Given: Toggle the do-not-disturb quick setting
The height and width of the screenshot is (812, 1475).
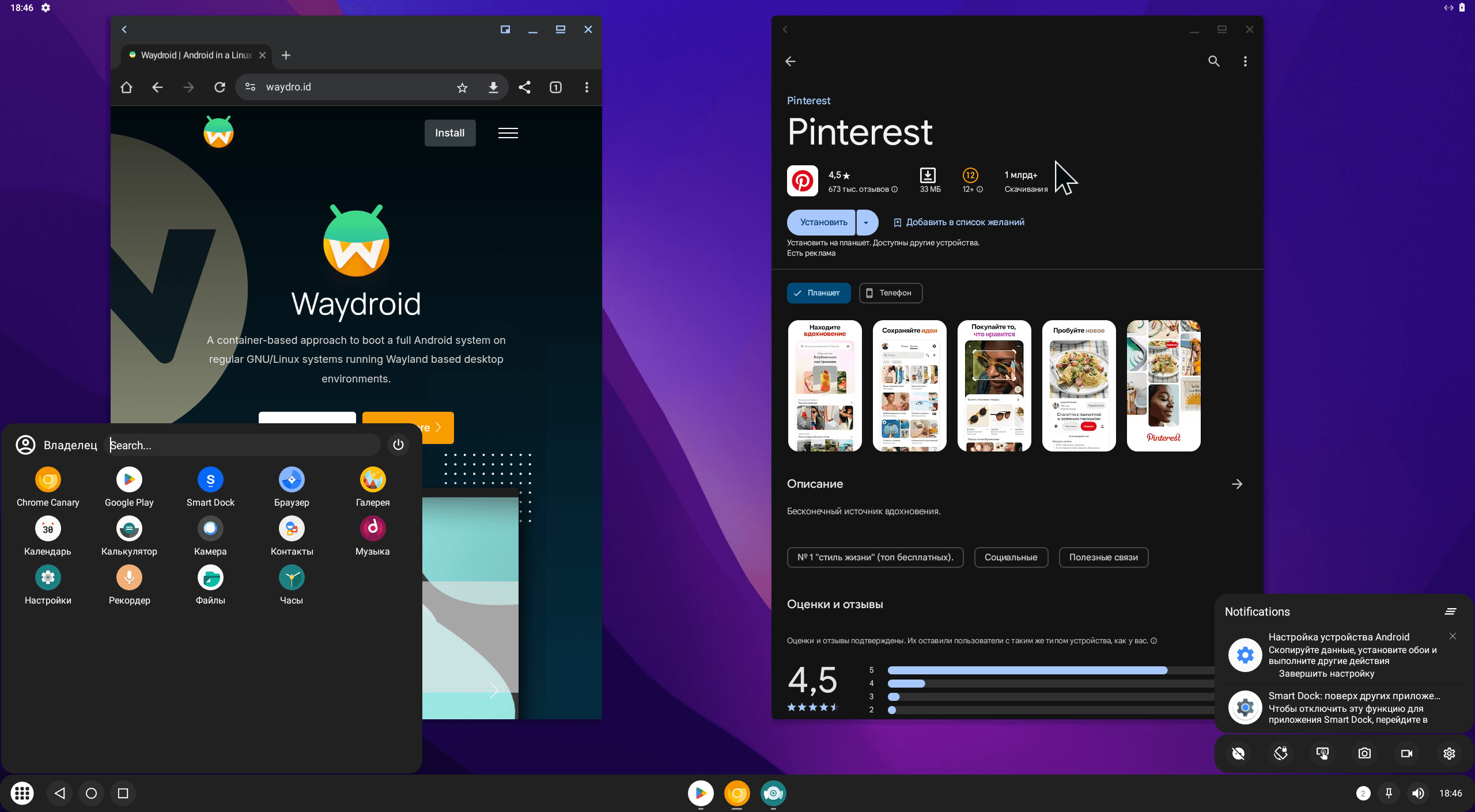Looking at the screenshot, I should [x=1238, y=753].
